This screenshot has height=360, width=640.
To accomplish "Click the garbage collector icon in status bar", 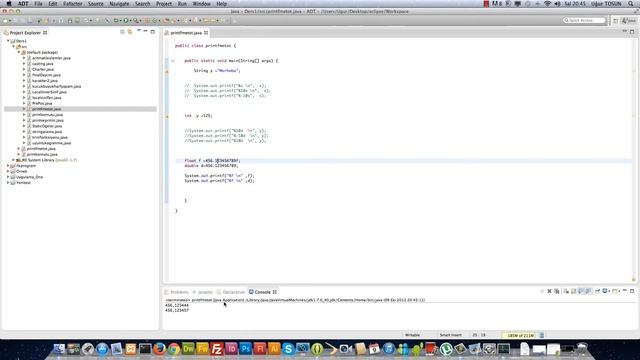I will click(542, 335).
